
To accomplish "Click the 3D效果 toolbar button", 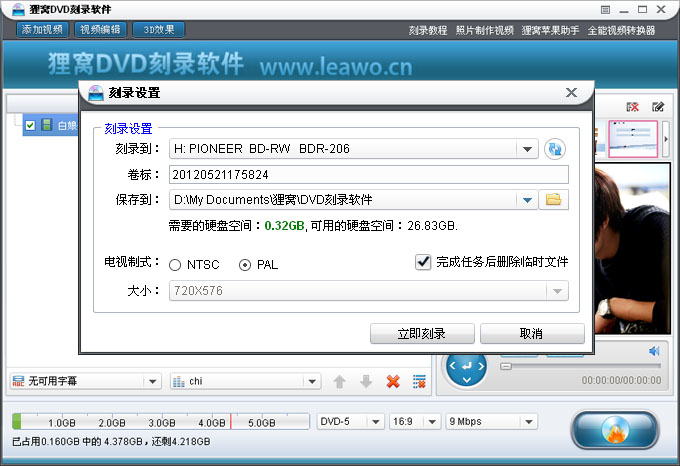I will [x=159, y=29].
